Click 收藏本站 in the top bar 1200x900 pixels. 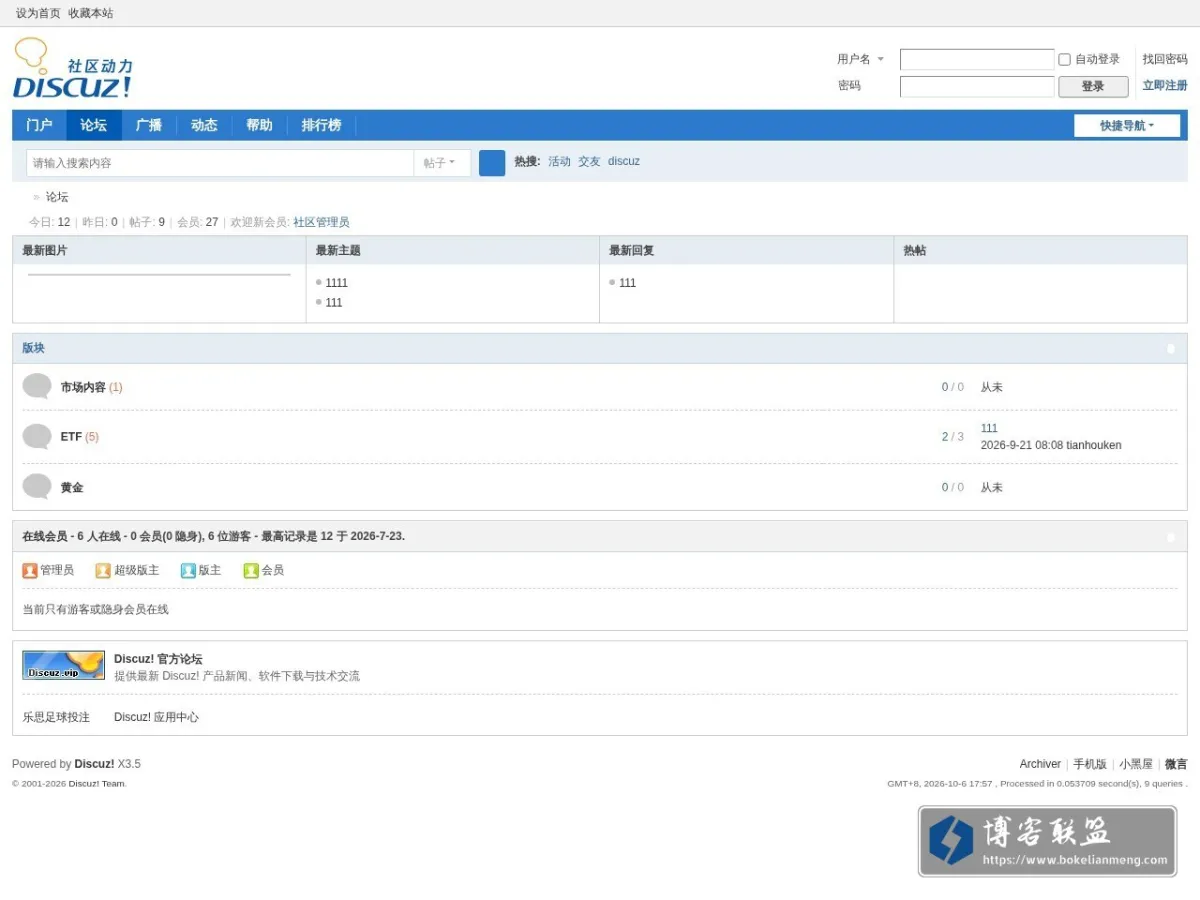click(91, 13)
